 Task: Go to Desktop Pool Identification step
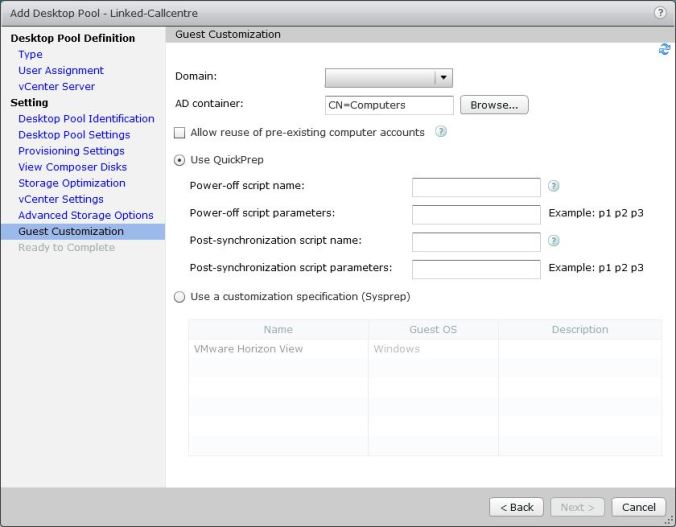[x=86, y=119]
